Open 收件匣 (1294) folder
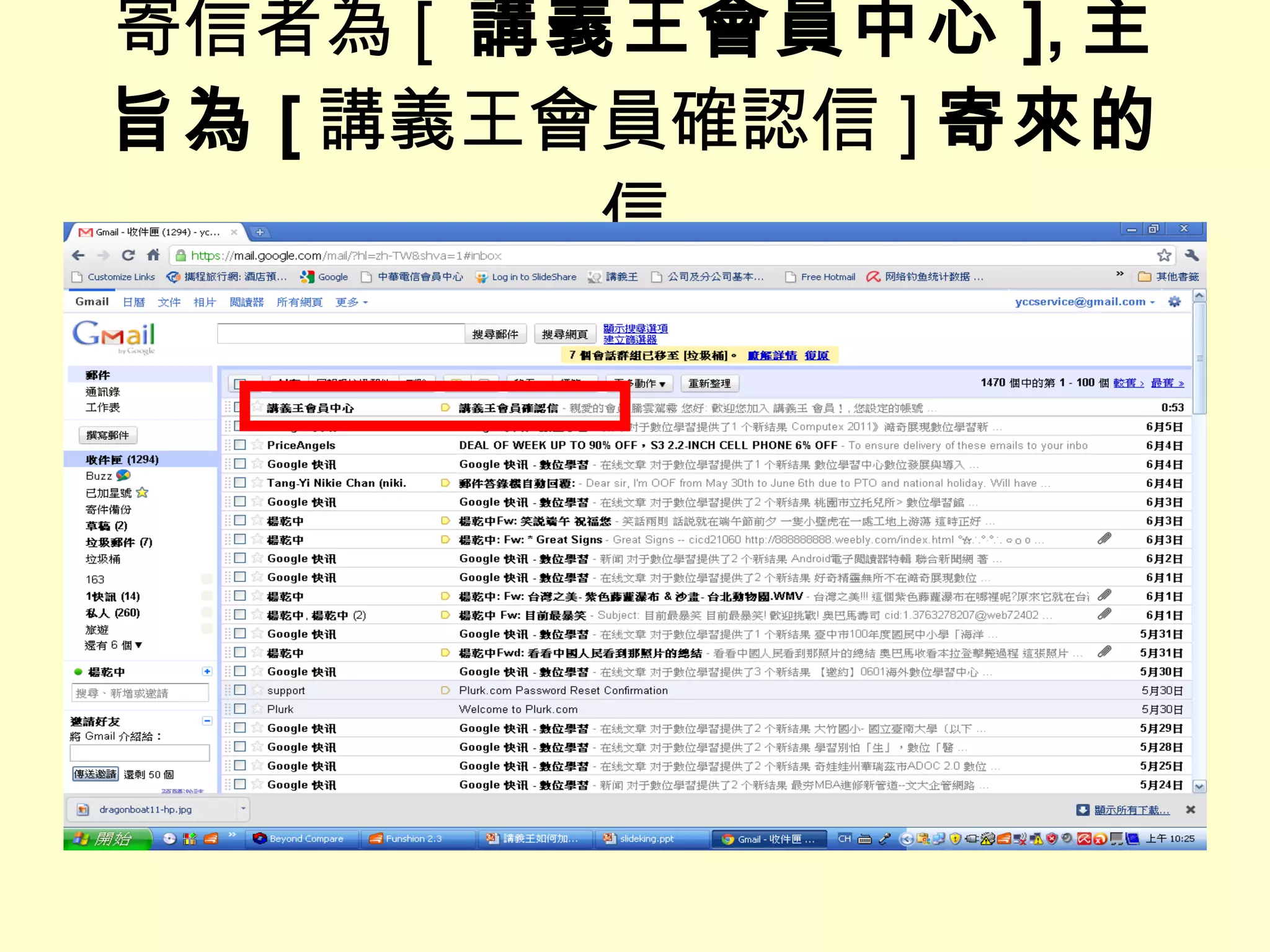 click(122, 459)
